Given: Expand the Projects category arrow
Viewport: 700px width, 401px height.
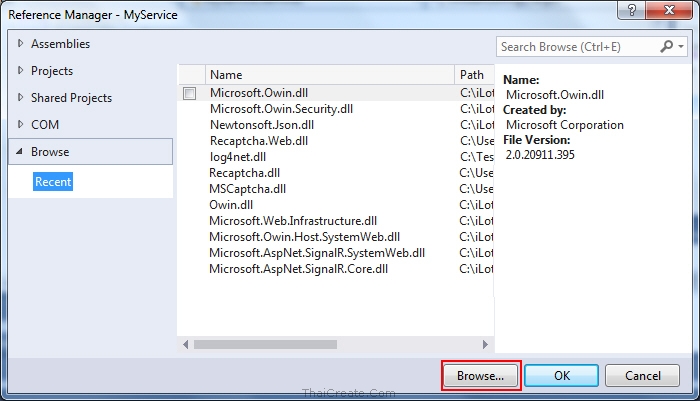Looking at the screenshot, I should 20,71.
